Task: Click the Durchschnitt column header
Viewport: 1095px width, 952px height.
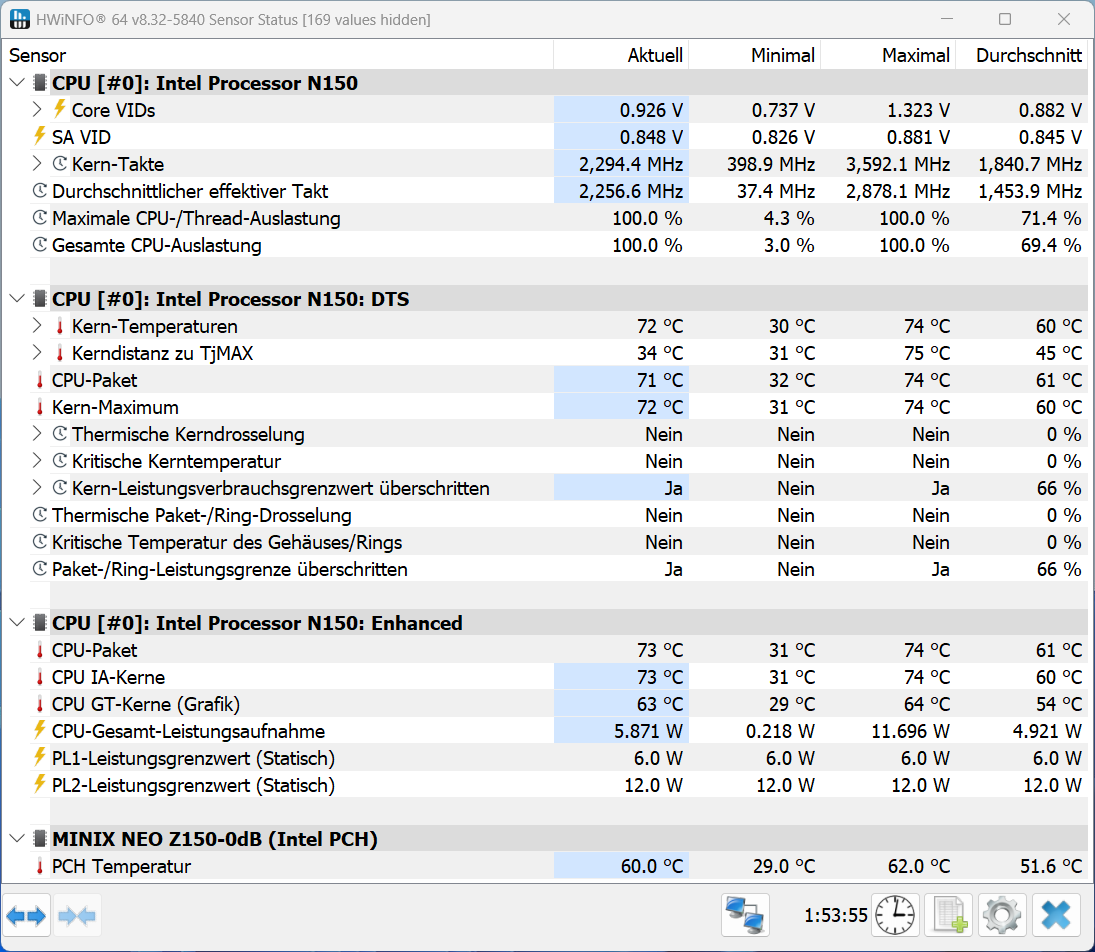Action: pos(1028,56)
